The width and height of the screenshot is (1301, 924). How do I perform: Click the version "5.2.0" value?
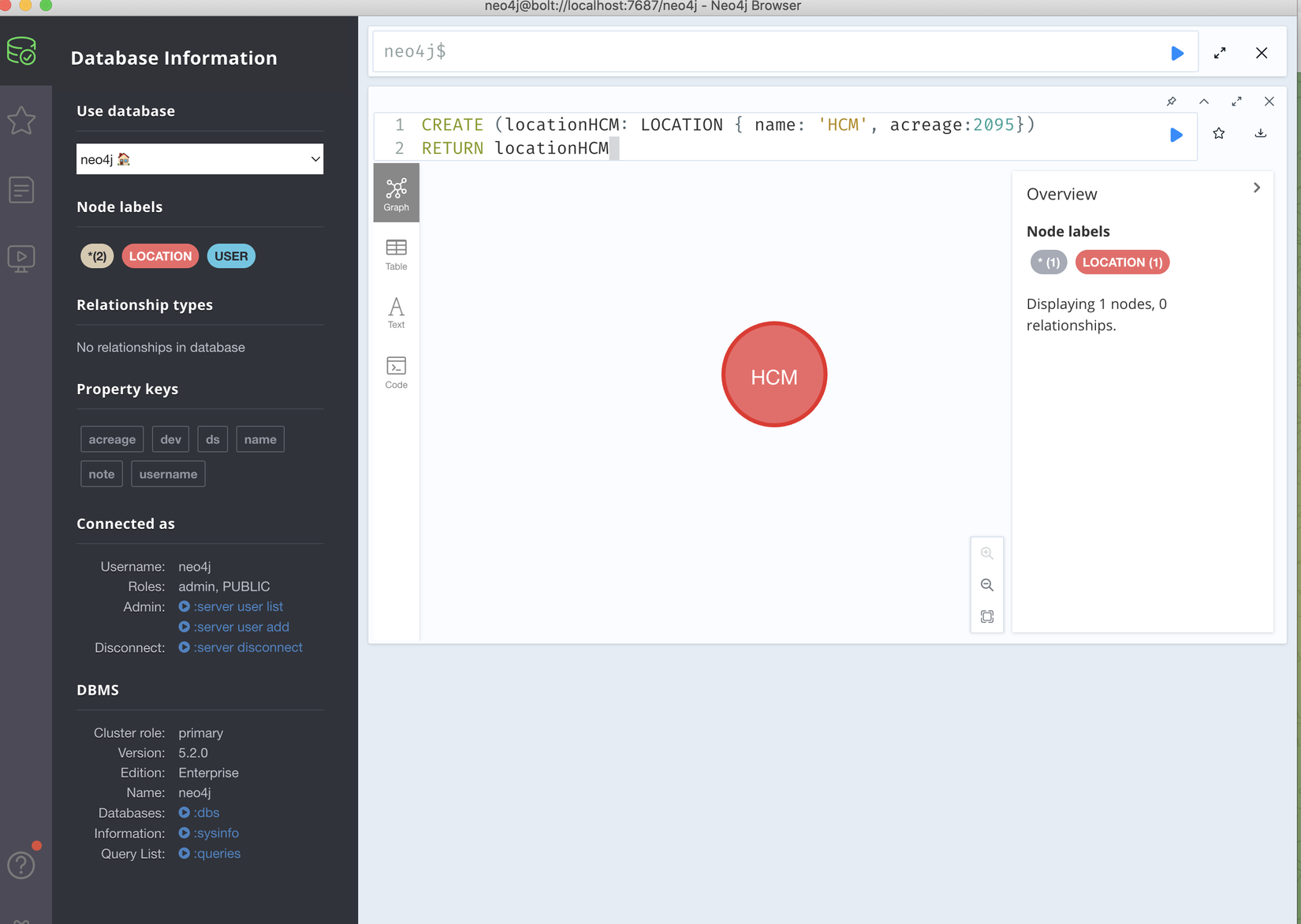[193, 753]
